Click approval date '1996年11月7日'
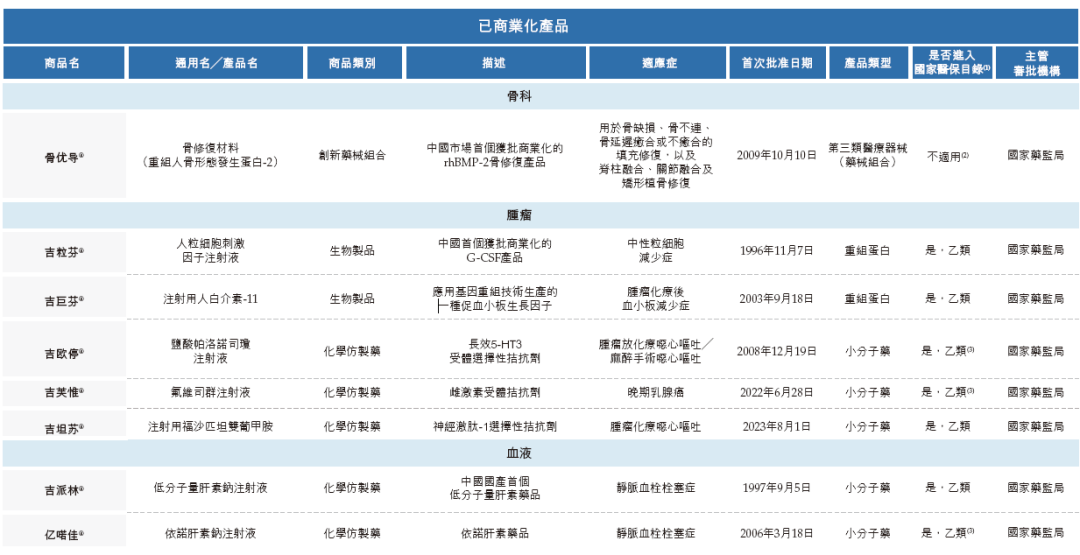 777,251
